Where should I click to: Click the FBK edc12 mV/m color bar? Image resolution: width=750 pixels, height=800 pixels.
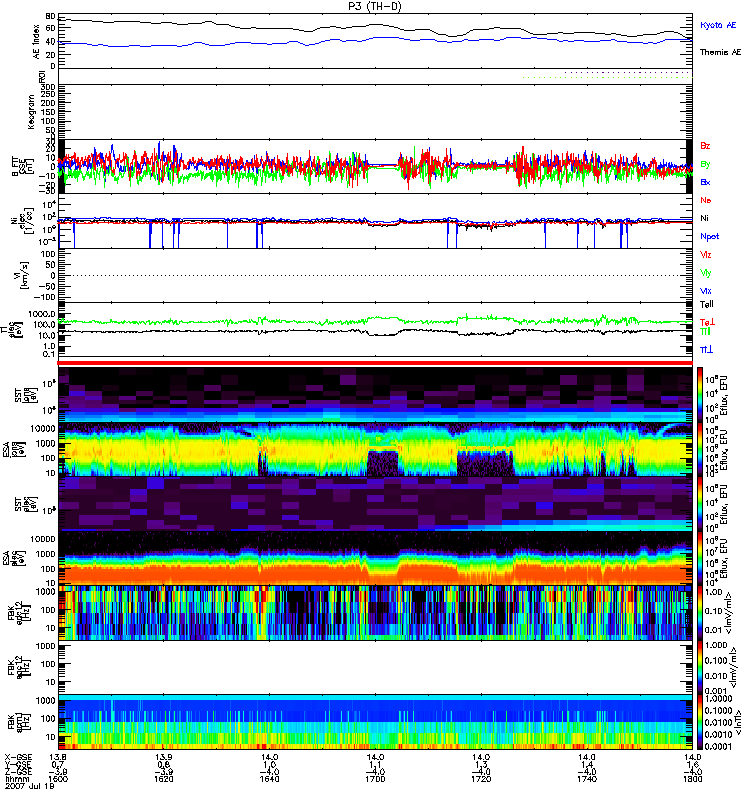point(701,613)
